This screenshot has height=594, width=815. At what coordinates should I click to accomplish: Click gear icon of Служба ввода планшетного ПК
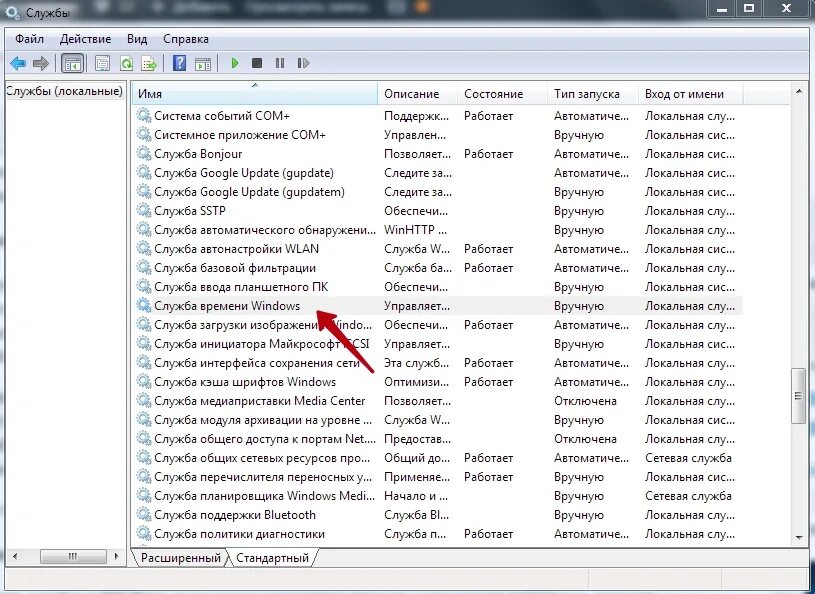pyautogui.click(x=143, y=286)
